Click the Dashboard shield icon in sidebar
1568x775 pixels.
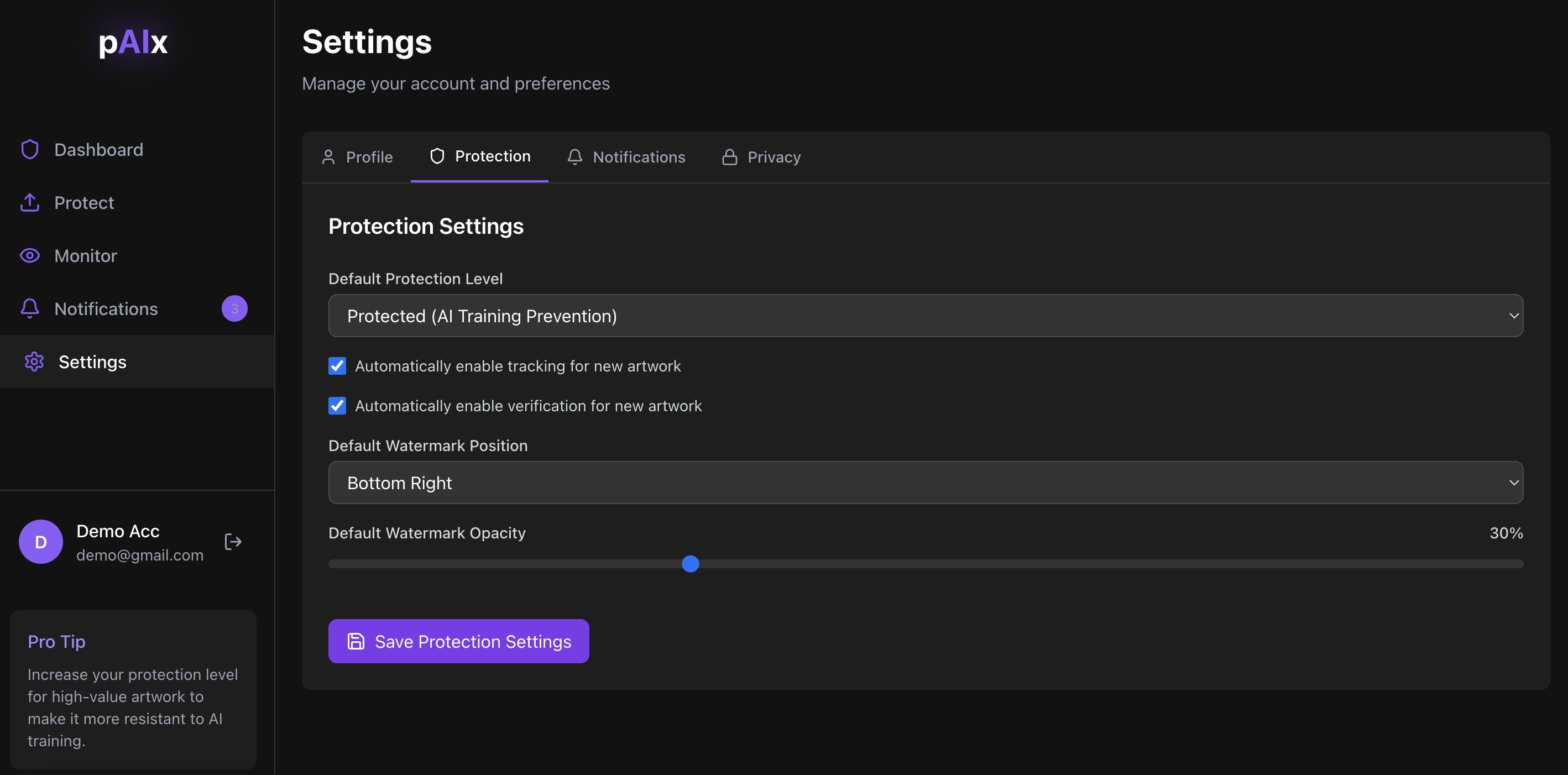(30, 150)
